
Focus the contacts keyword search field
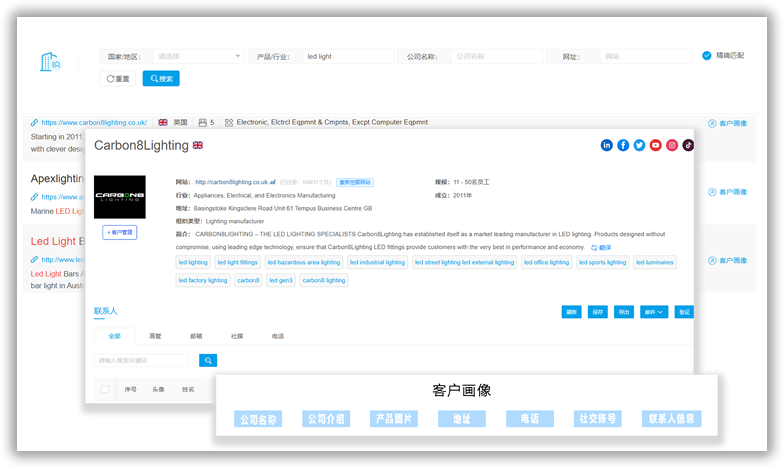click(142, 360)
